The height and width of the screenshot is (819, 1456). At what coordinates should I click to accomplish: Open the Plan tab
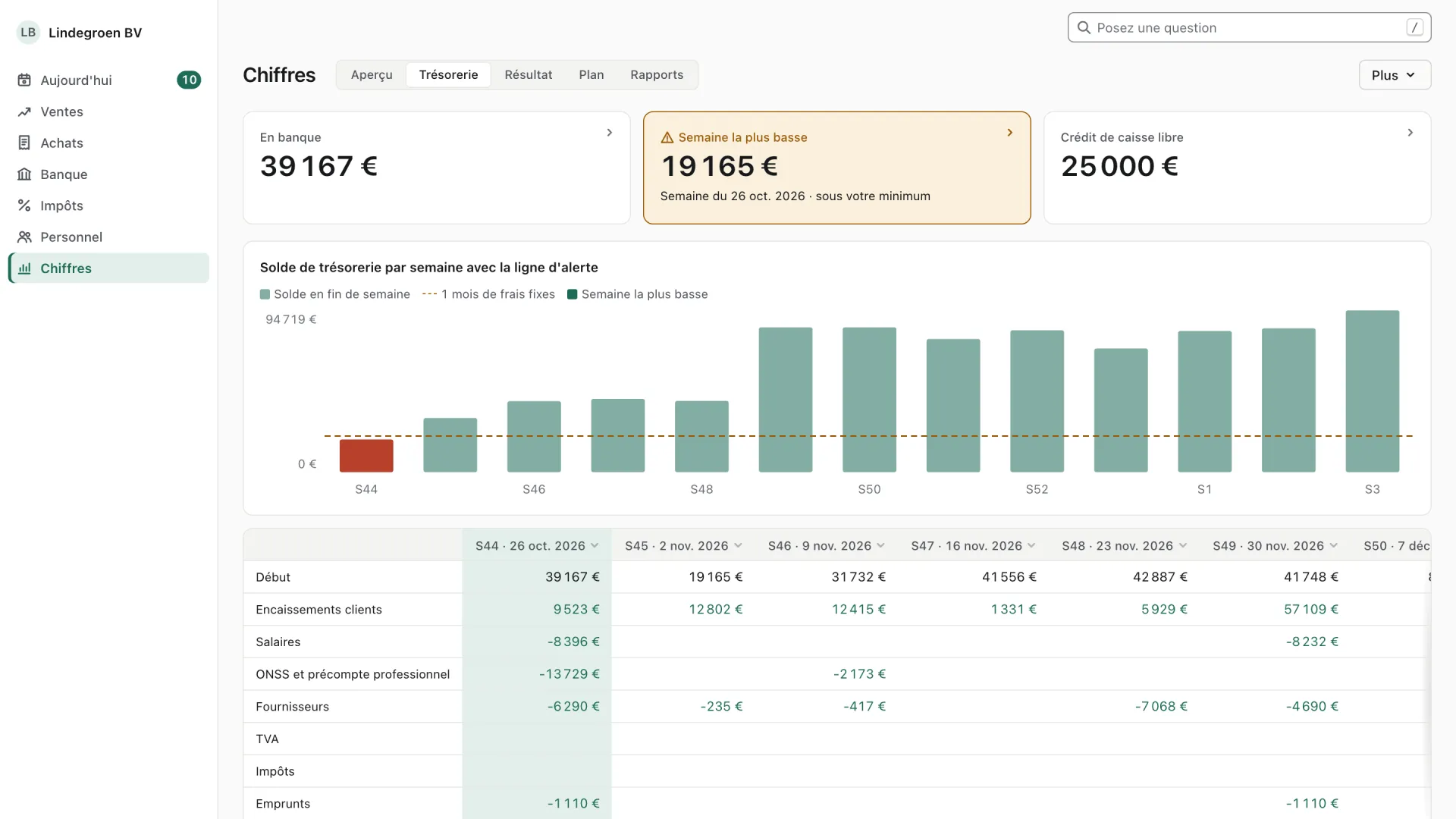pyautogui.click(x=591, y=75)
